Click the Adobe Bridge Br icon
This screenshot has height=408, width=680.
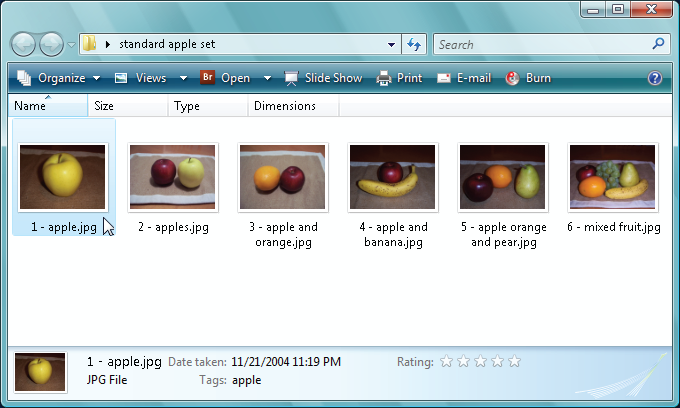point(207,77)
